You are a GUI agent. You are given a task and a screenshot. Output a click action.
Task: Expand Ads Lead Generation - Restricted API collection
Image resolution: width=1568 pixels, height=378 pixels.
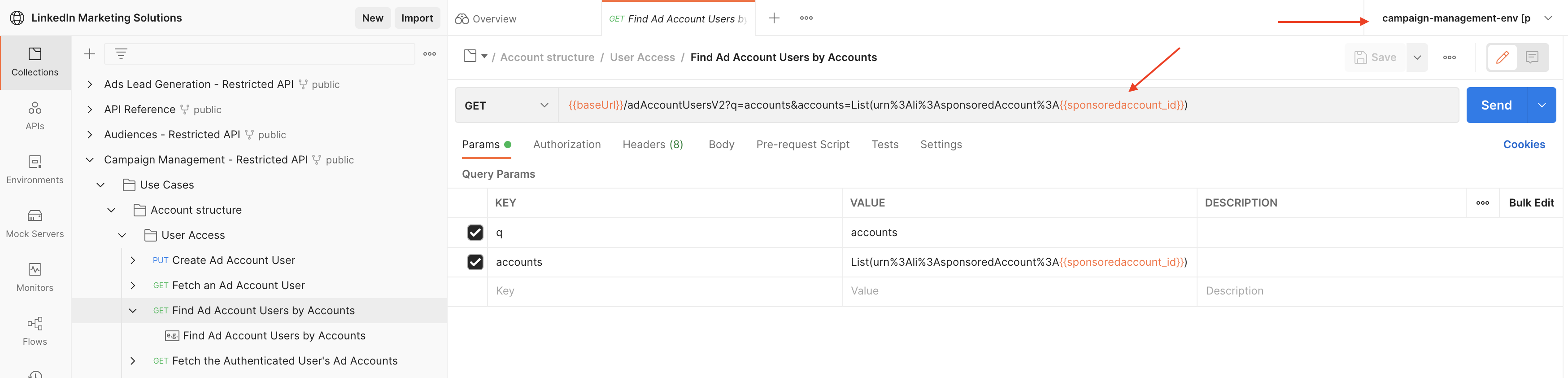click(90, 84)
